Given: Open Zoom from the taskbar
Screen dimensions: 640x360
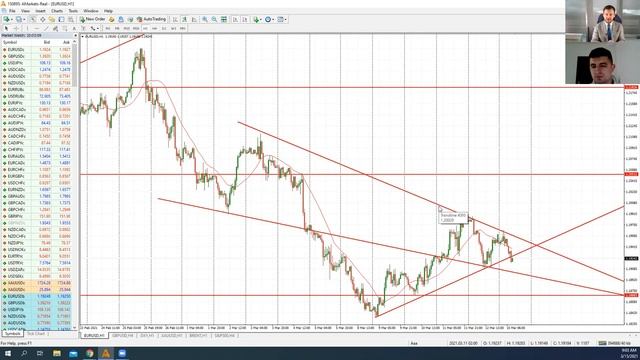Looking at the screenshot, I should pos(122,353).
